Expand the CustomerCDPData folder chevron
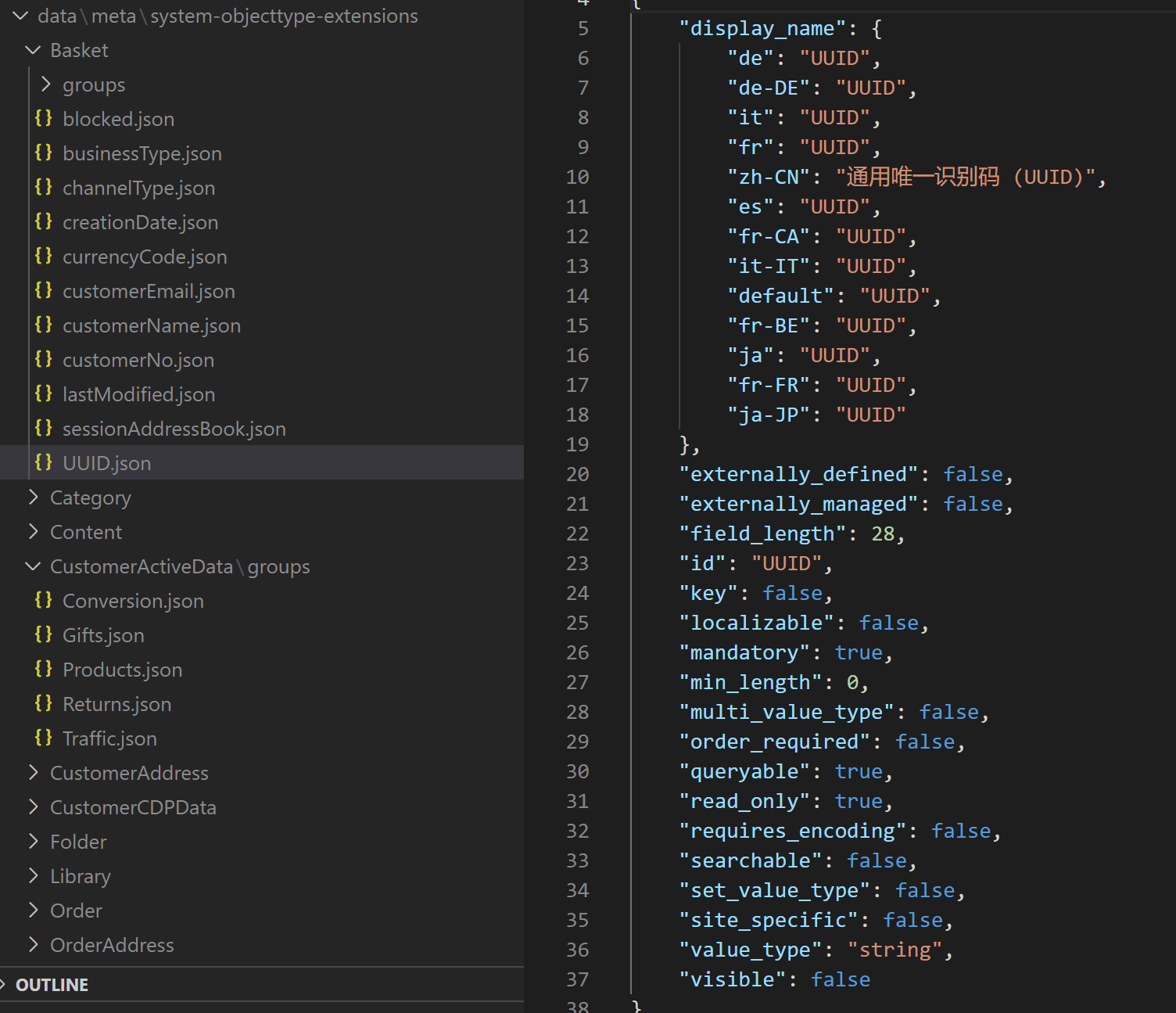Screen dimensions: 1176x1013 33,806
